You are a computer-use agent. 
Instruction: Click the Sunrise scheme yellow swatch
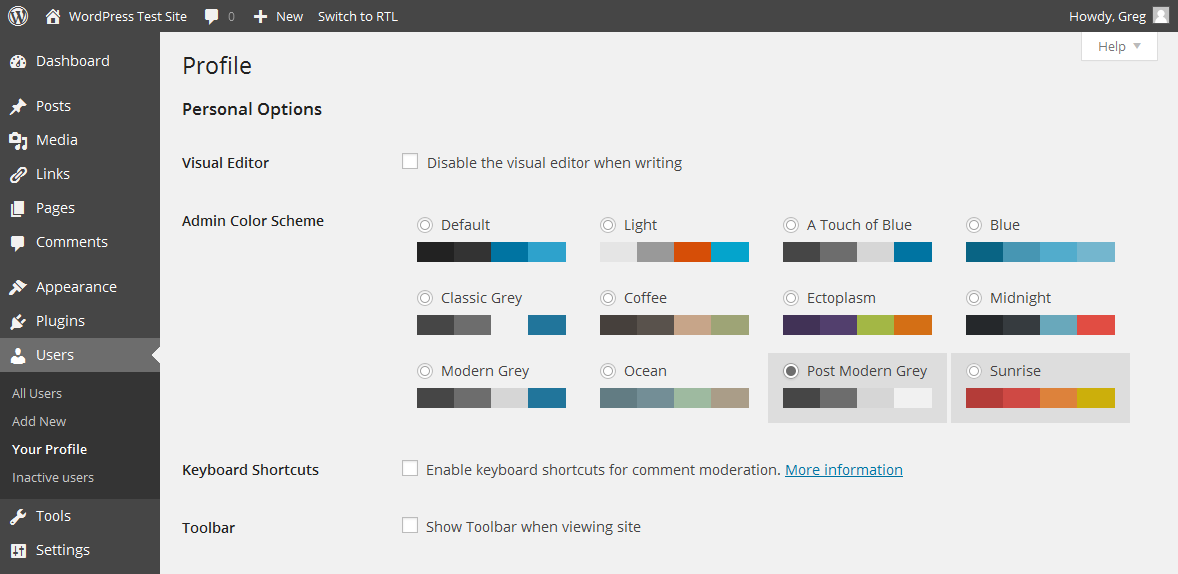click(x=1096, y=398)
